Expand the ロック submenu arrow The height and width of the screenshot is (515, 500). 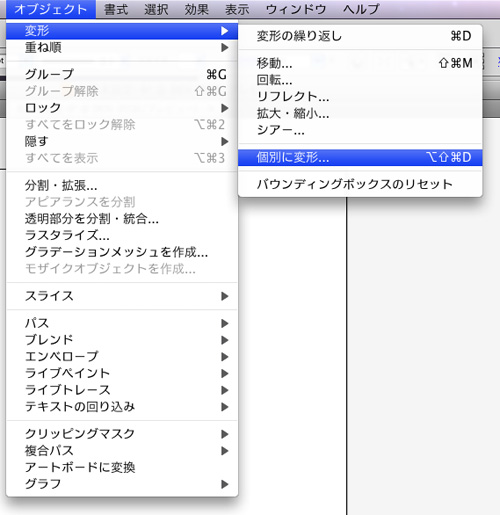pos(225,108)
